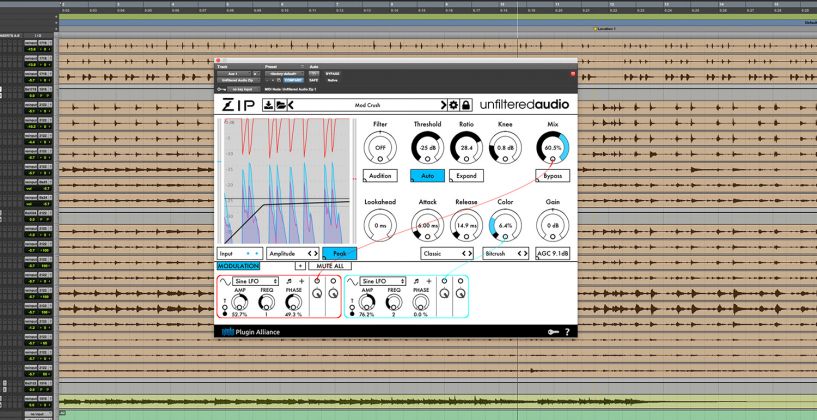The image size is (817, 420).
Task: Go to previous preset with left arrow
Action: coord(291,105)
